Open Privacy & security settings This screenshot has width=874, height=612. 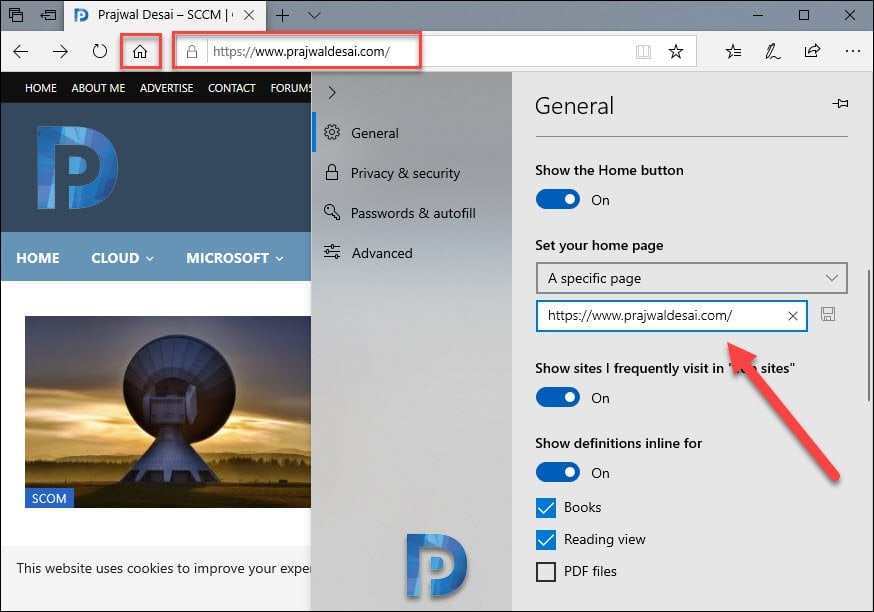coord(411,173)
